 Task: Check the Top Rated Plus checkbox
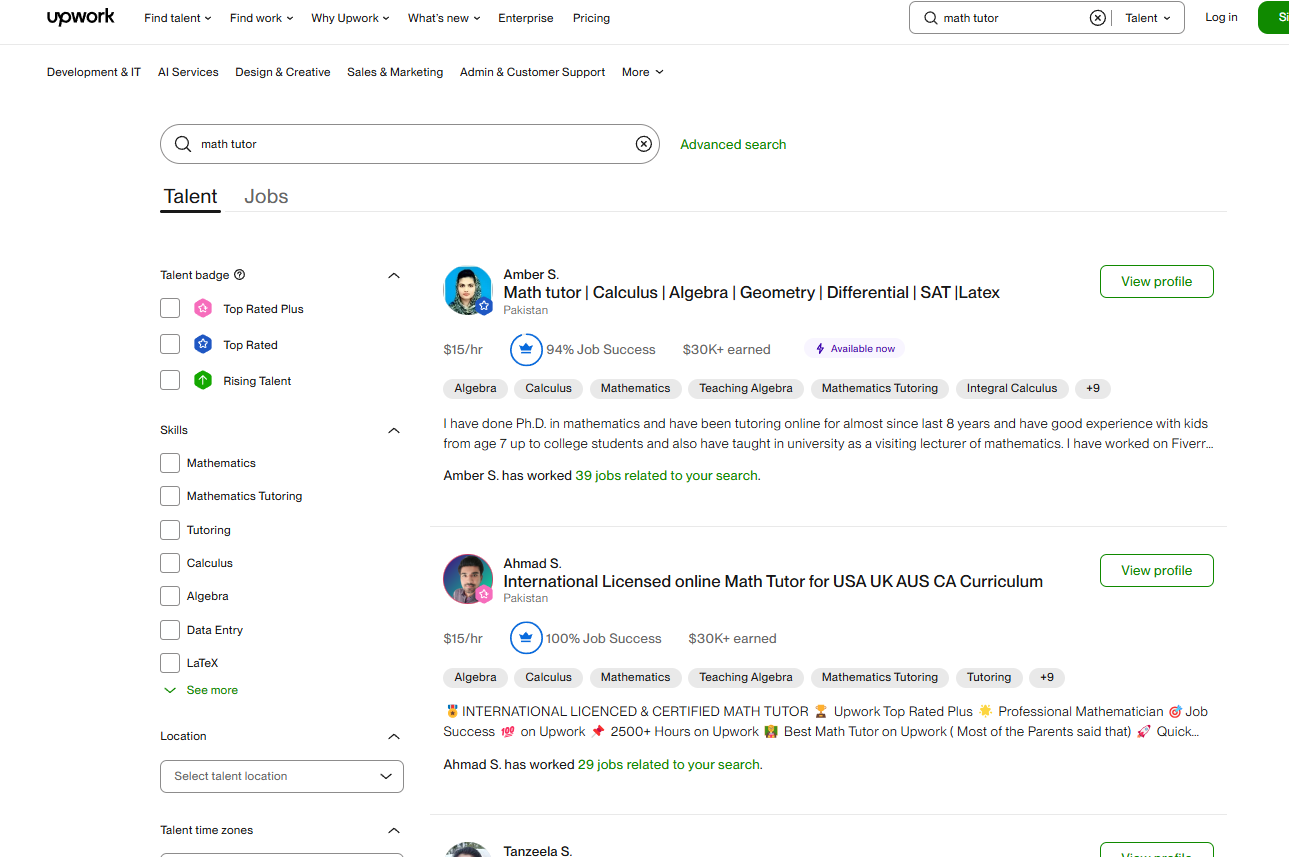pos(170,308)
